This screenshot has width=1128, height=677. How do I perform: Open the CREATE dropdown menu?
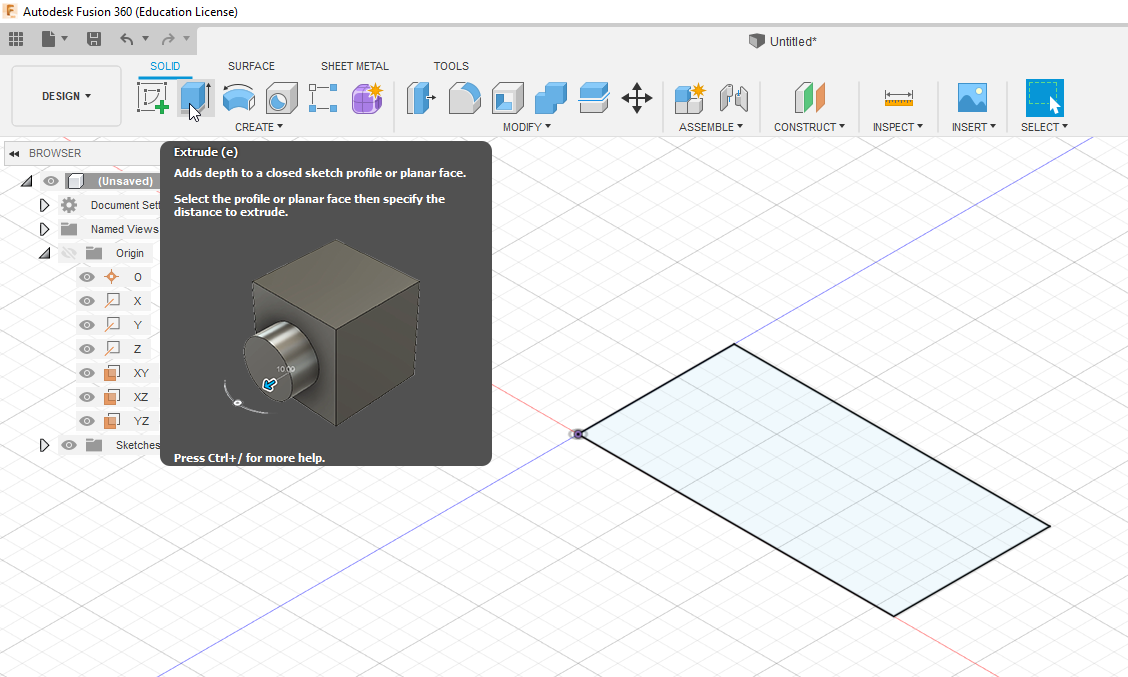tap(259, 126)
